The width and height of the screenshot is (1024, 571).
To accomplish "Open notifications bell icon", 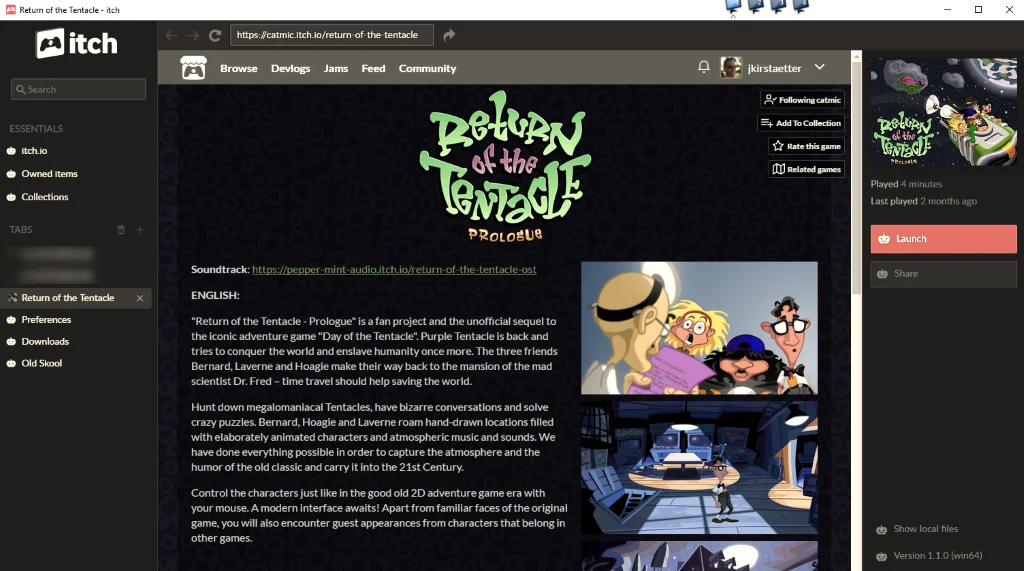I will point(703,67).
